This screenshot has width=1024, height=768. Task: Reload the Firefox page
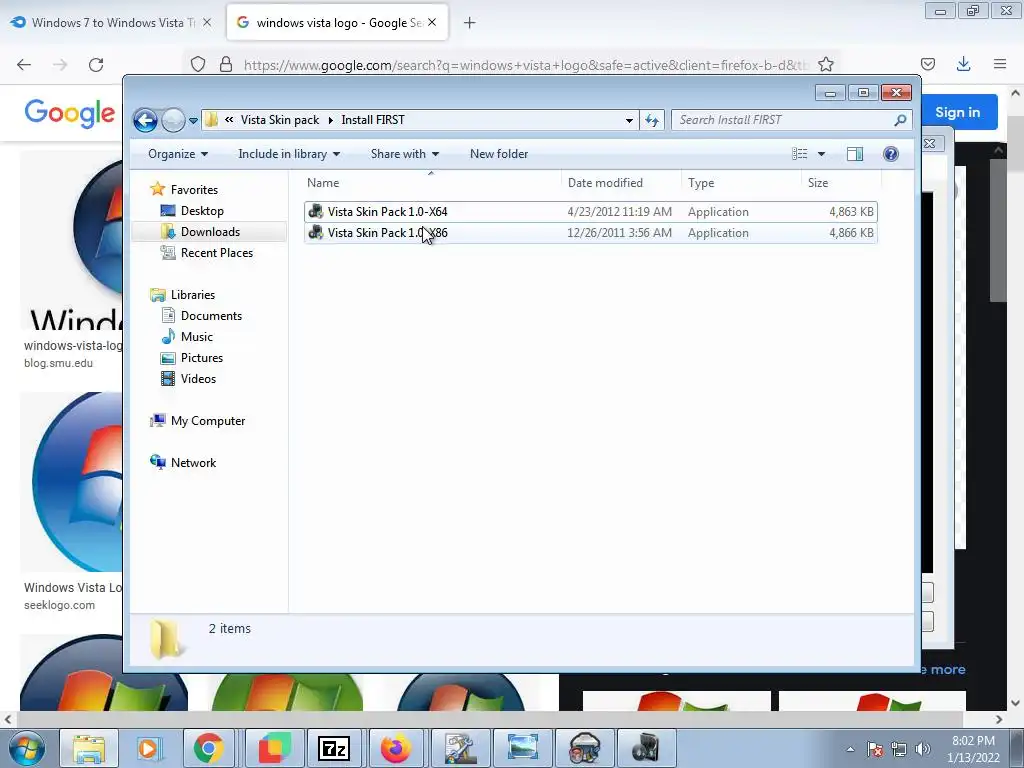[x=96, y=65]
